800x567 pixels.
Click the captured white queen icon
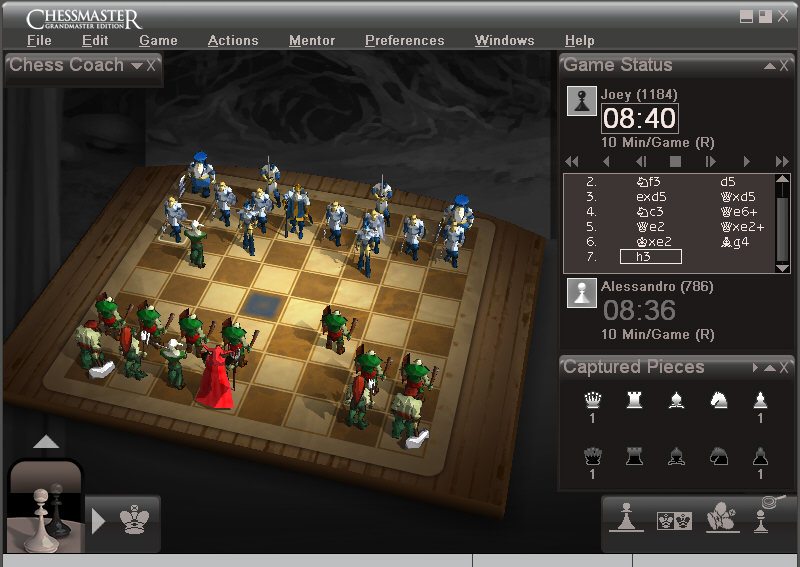click(x=592, y=400)
